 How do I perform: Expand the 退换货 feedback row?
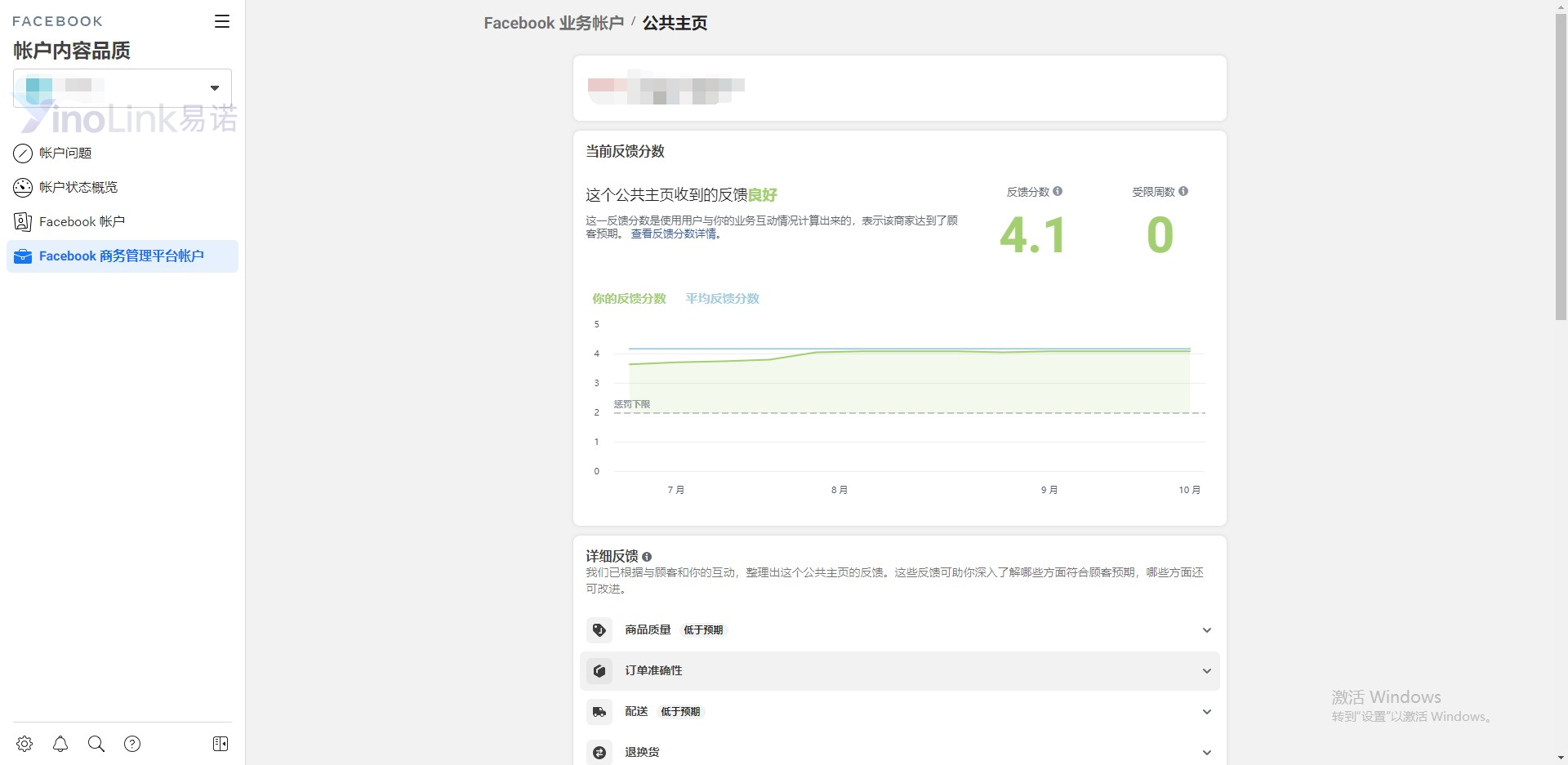[x=900, y=751]
